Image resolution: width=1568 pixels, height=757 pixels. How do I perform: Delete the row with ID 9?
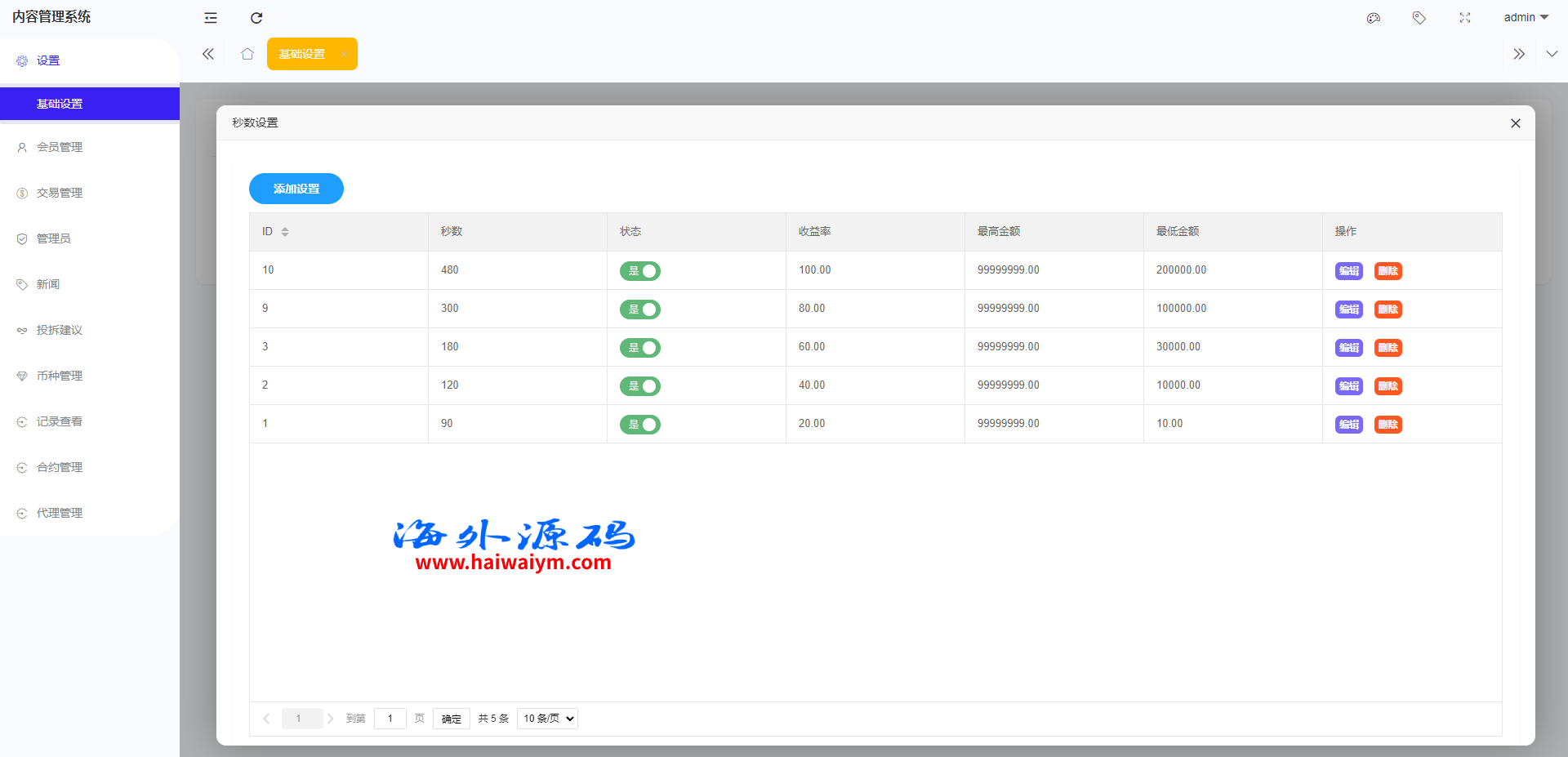pyautogui.click(x=1388, y=309)
